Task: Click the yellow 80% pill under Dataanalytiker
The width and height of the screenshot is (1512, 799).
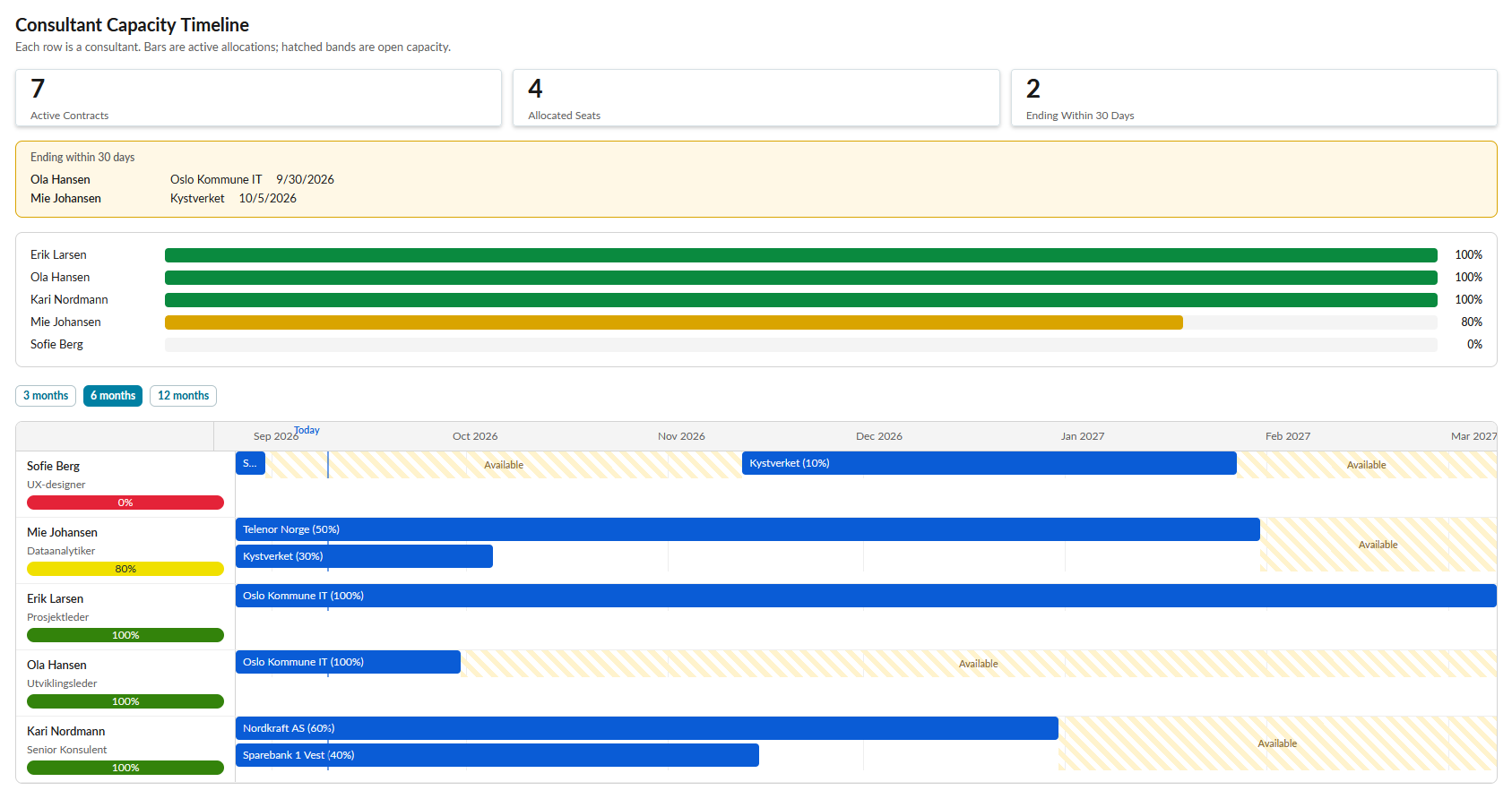Action: coord(125,569)
